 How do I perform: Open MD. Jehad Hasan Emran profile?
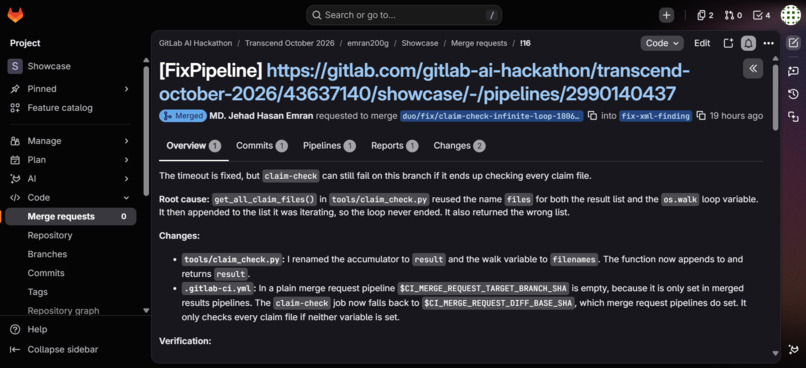261,116
